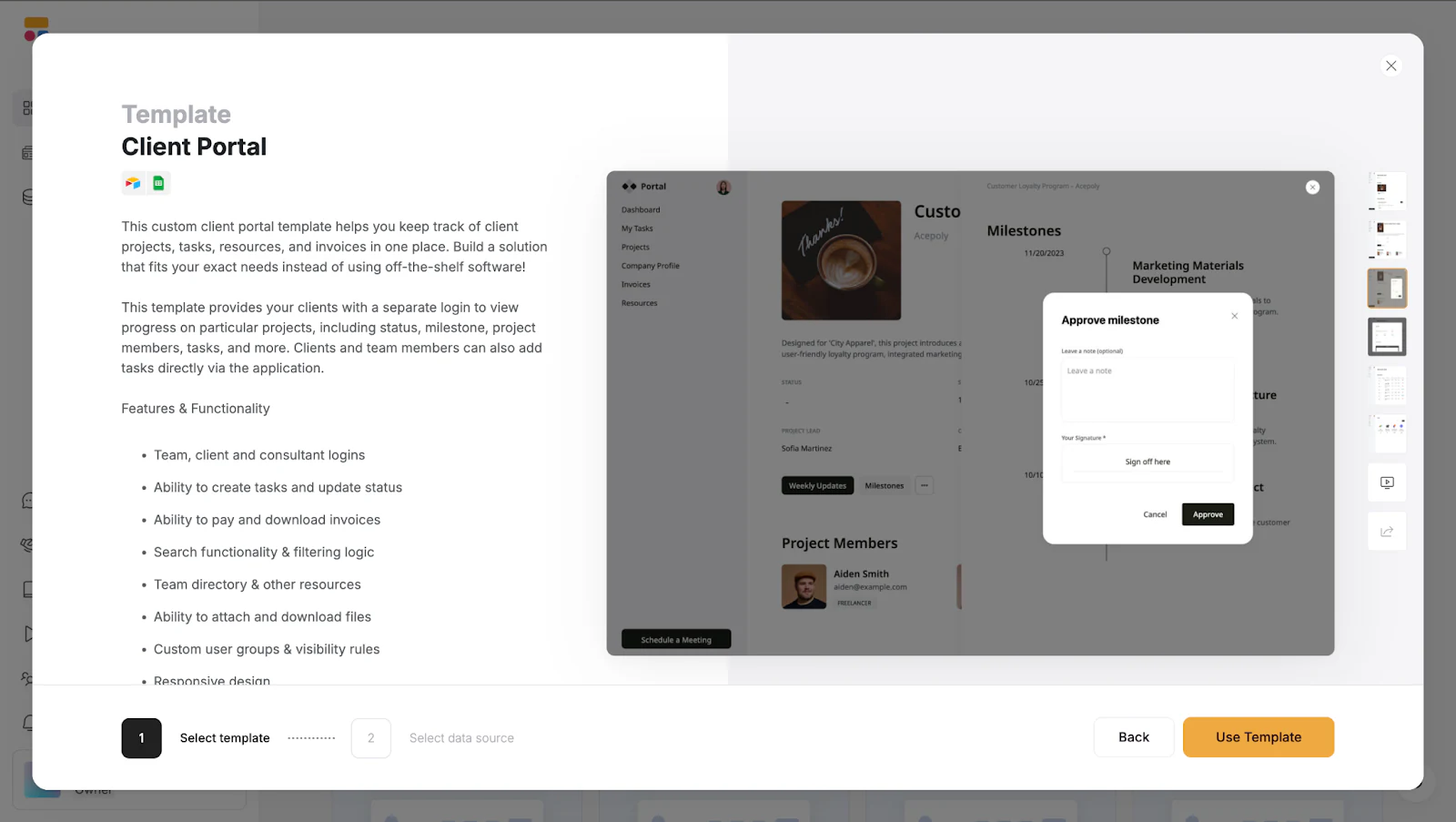Select the Milestones tab in preview
The height and width of the screenshot is (822, 1456).
point(885,485)
